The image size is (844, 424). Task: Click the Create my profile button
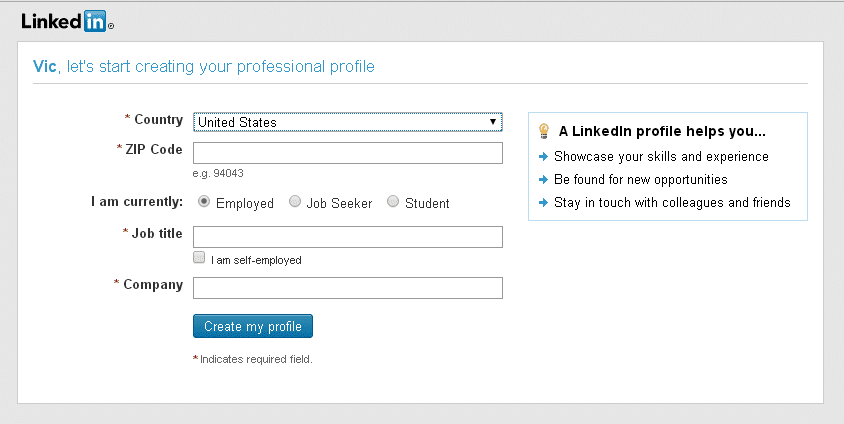pyautogui.click(x=252, y=326)
